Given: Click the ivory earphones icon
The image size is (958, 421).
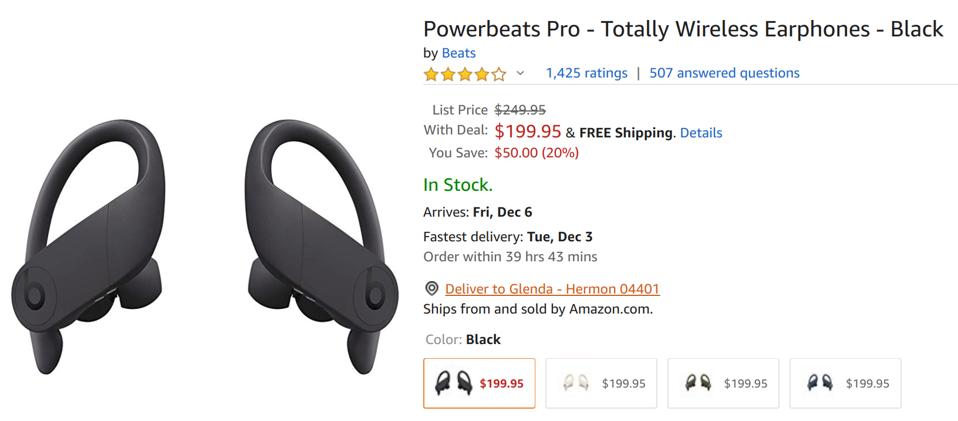Looking at the screenshot, I should (576, 383).
